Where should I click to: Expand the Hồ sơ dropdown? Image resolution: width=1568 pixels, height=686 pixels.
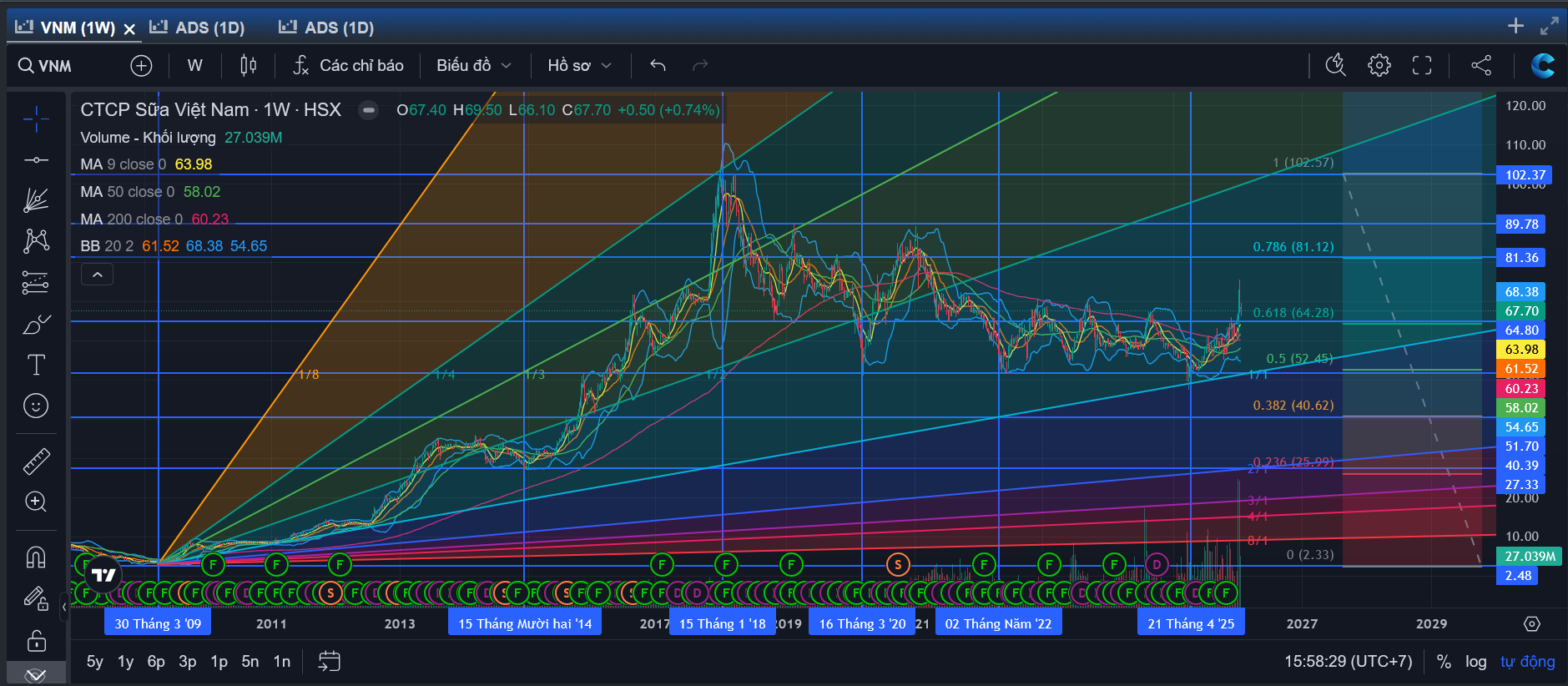(x=580, y=66)
